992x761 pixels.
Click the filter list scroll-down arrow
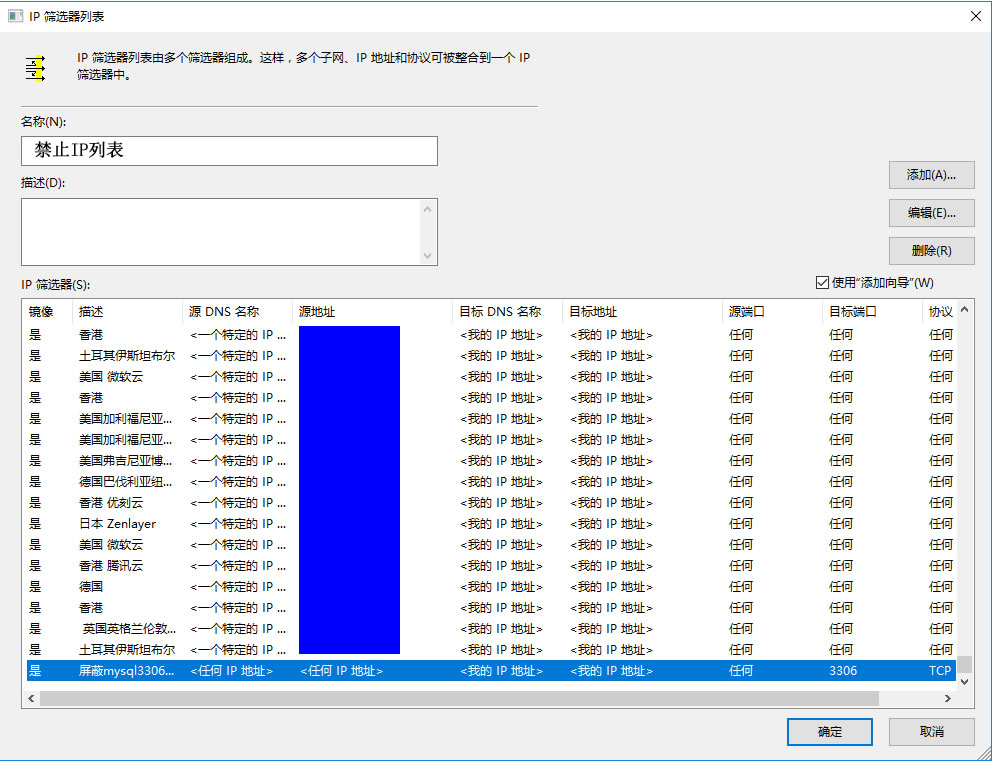964,680
